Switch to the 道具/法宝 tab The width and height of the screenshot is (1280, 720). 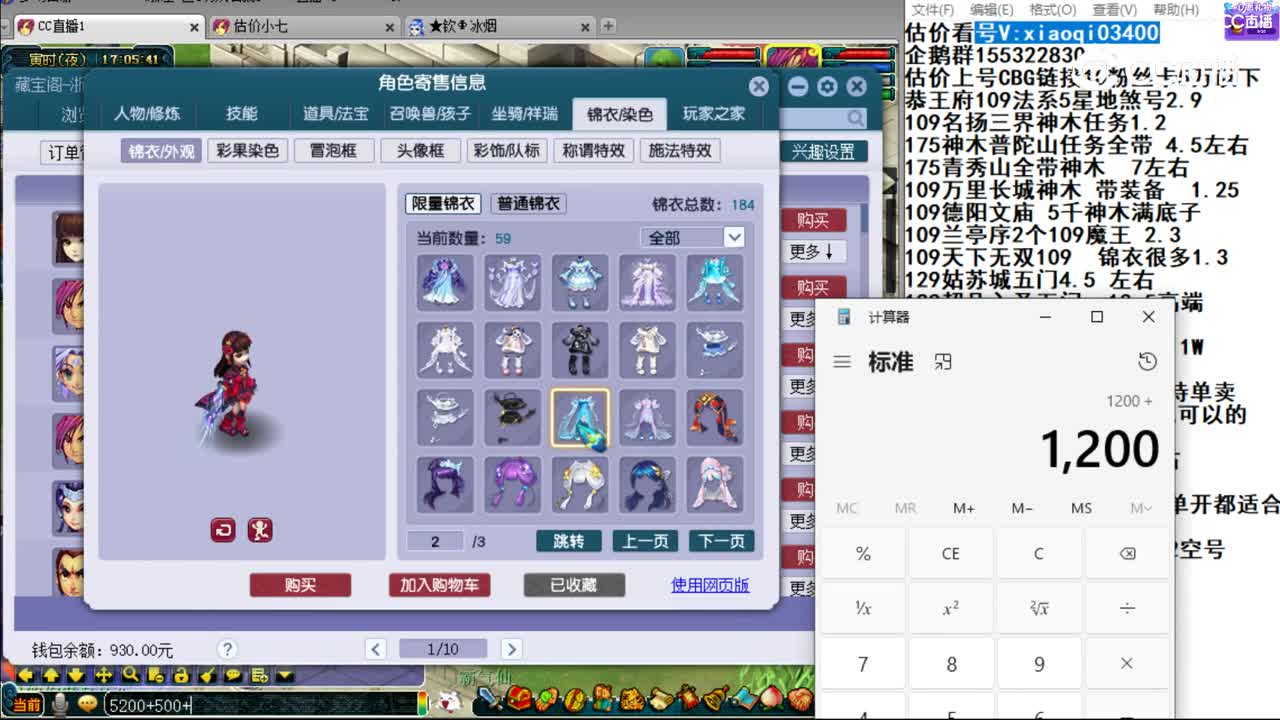(336, 114)
